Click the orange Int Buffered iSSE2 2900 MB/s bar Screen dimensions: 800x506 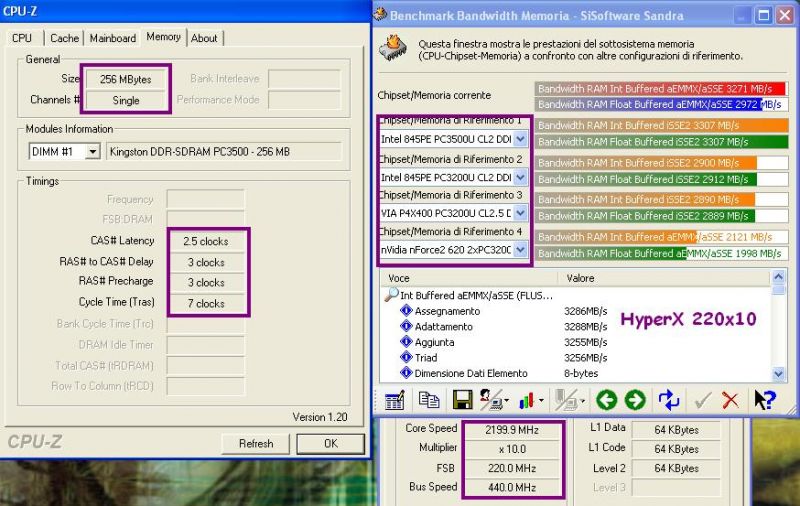[x=662, y=163]
